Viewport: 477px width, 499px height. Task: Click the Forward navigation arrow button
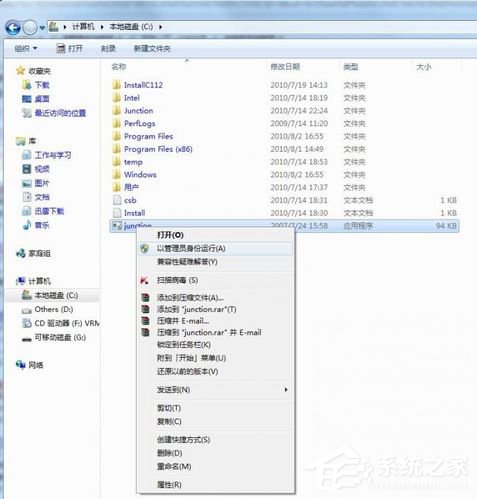click(x=30, y=28)
